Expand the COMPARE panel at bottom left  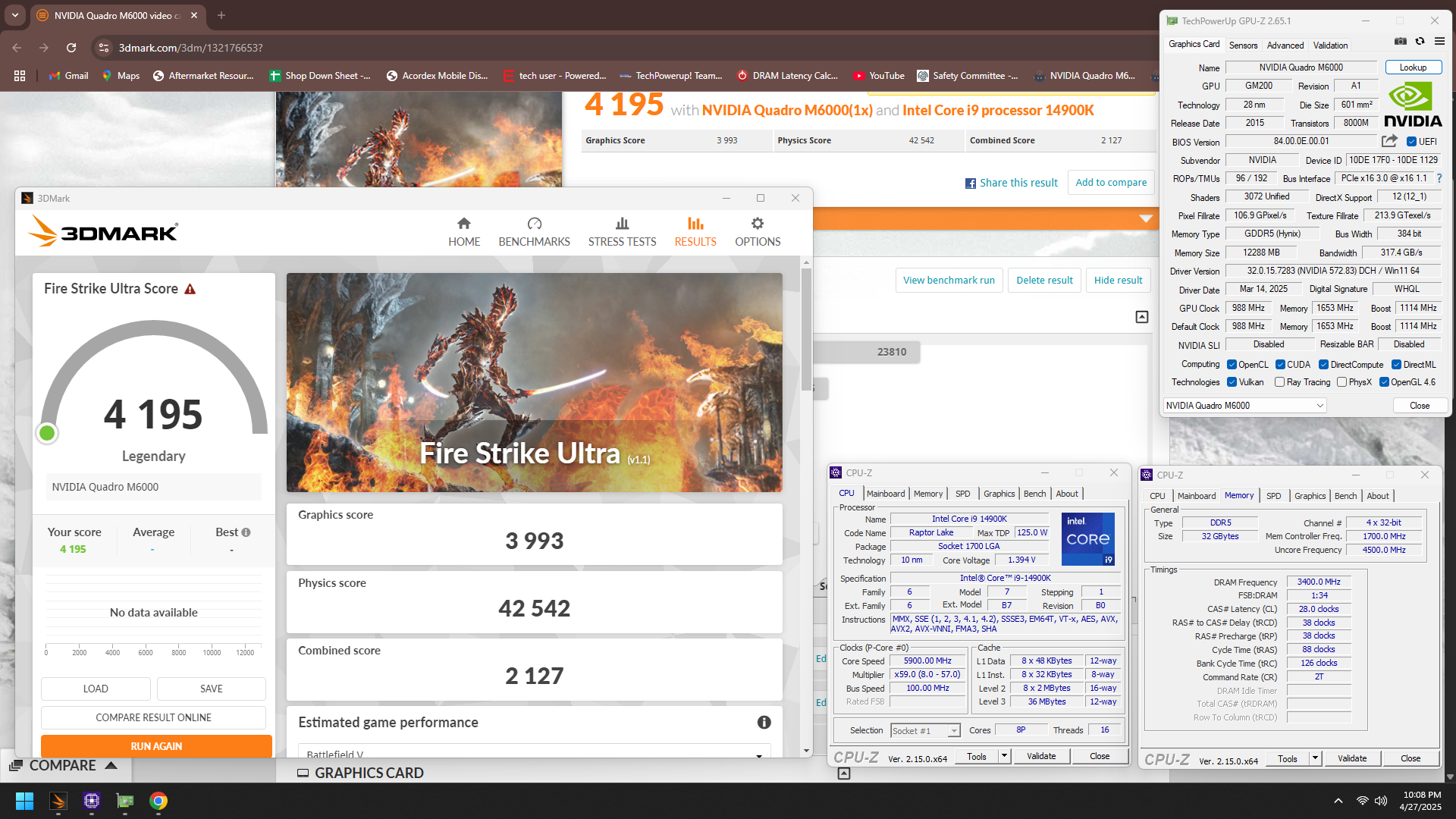coord(65,766)
